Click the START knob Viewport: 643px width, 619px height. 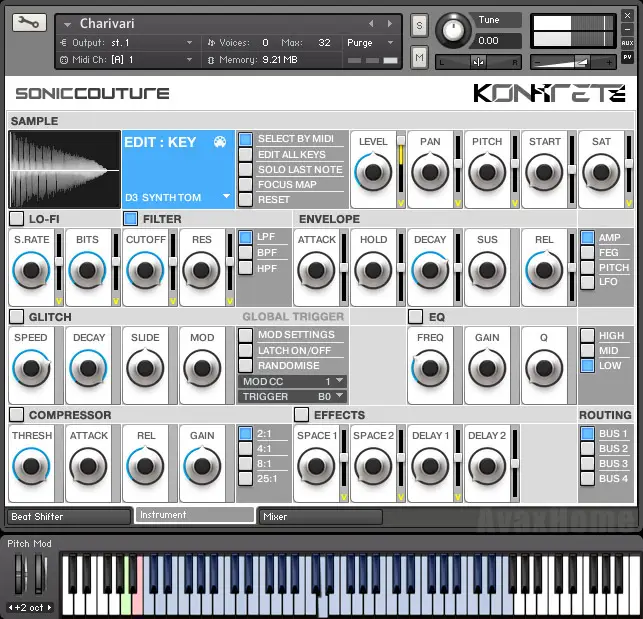click(544, 172)
